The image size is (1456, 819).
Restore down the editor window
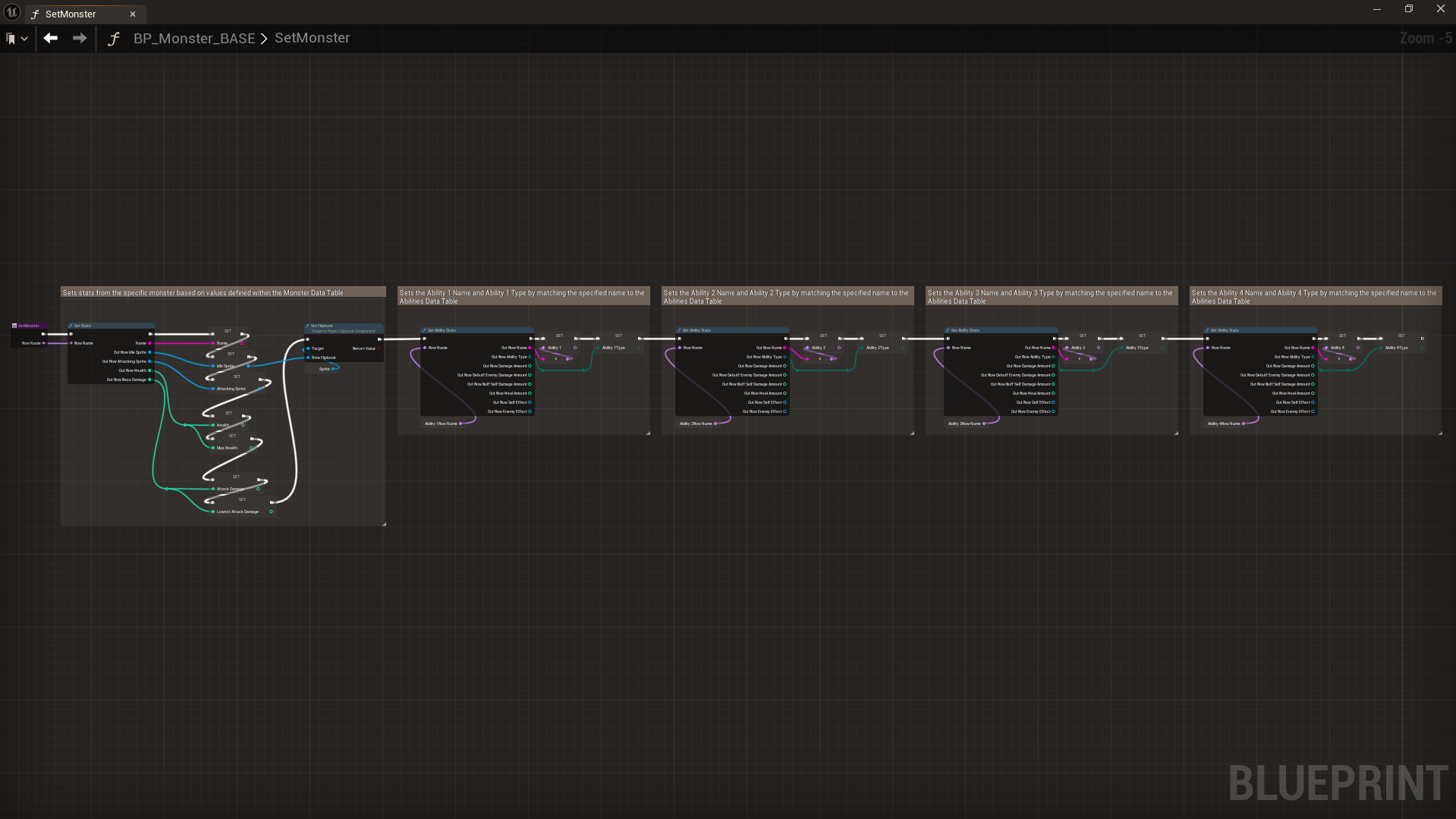pos(1408,9)
